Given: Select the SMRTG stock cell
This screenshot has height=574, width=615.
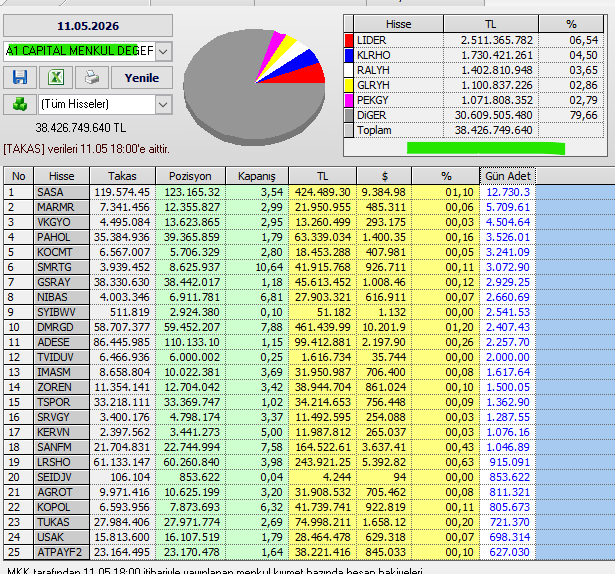Looking at the screenshot, I should click(x=62, y=267).
